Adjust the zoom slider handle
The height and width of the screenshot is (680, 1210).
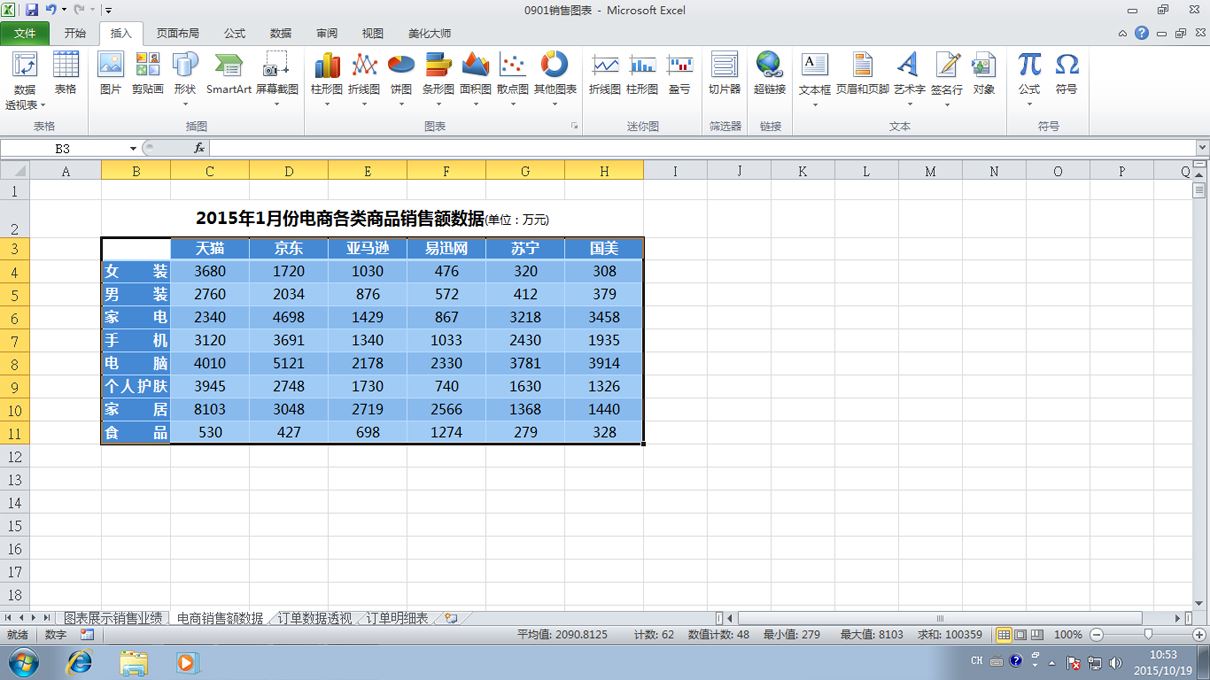click(x=1147, y=634)
